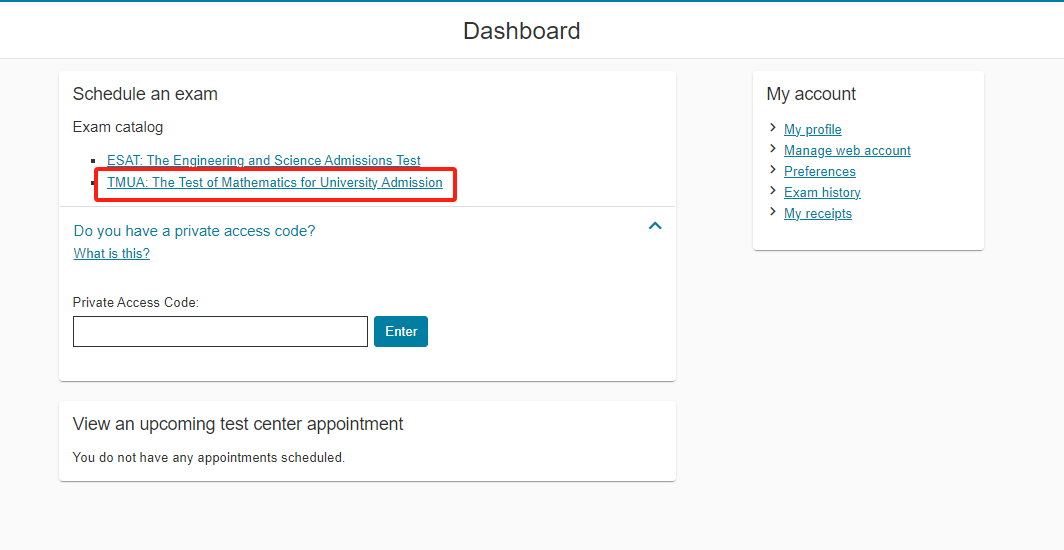Image resolution: width=1064 pixels, height=550 pixels.
Task: Click the Enter button for access code
Action: point(401,332)
